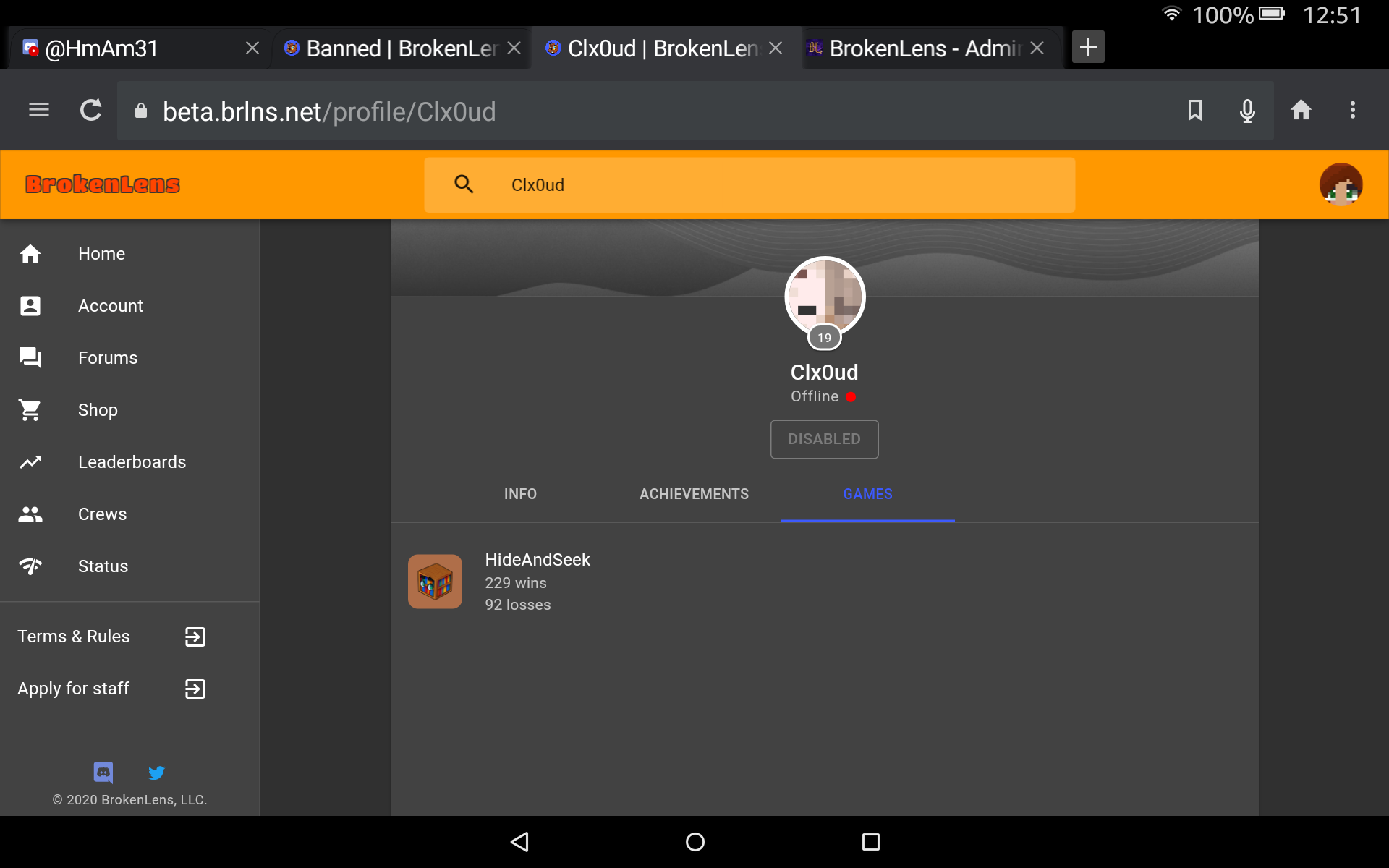The image size is (1389, 868).
Task: Tap the Android home circle button
Action: (695, 842)
